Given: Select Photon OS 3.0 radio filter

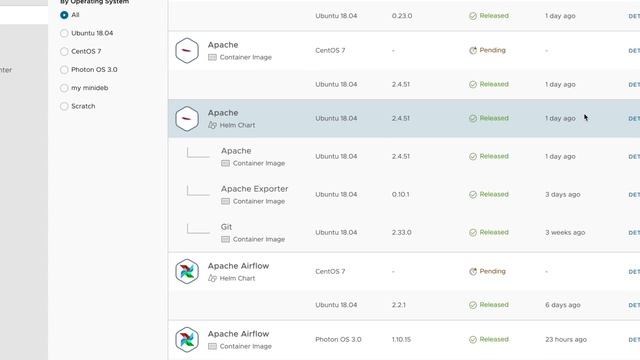Looking at the screenshot, I should pos(64,70).
